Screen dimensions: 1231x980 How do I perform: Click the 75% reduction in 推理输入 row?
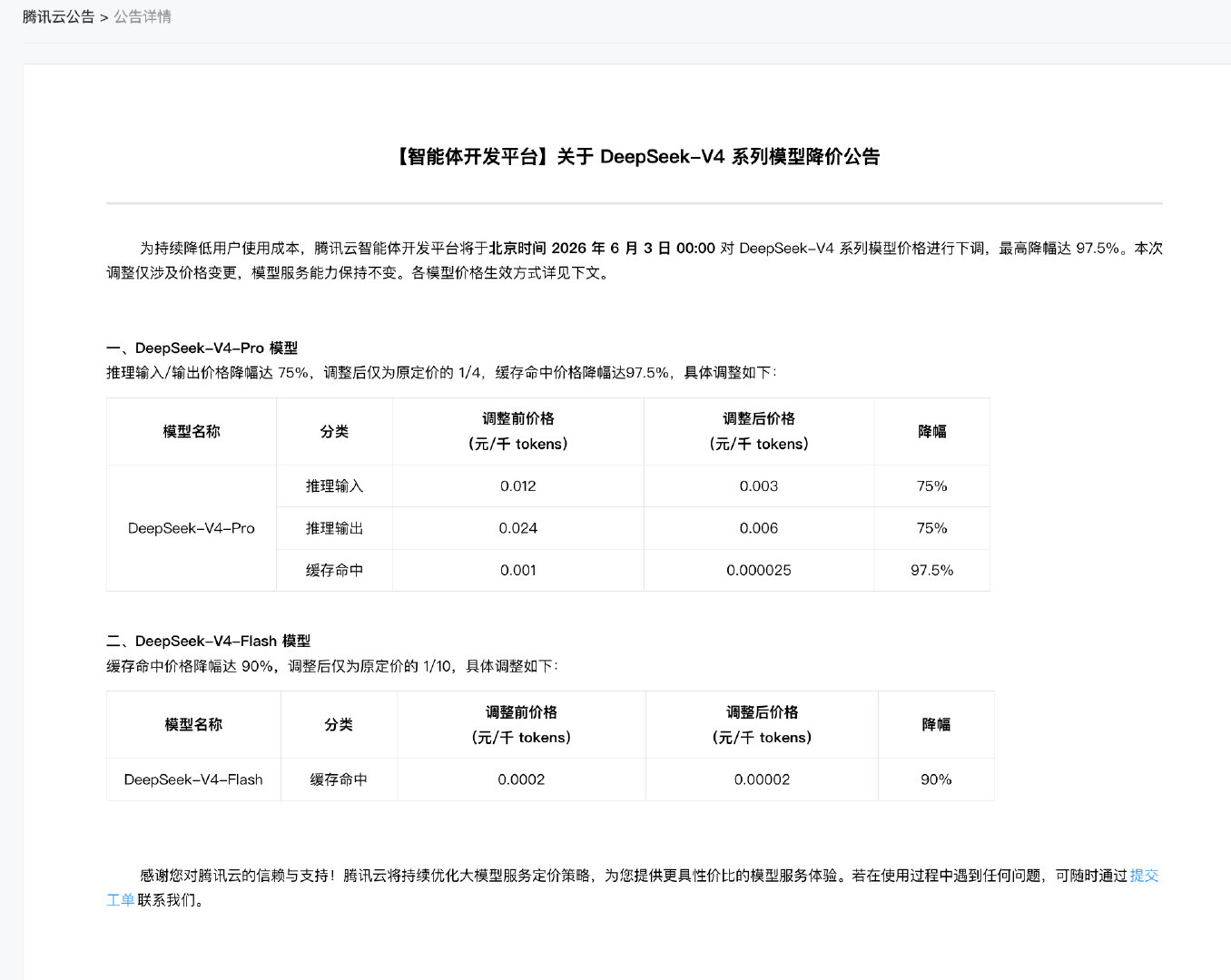coord(932,486)
